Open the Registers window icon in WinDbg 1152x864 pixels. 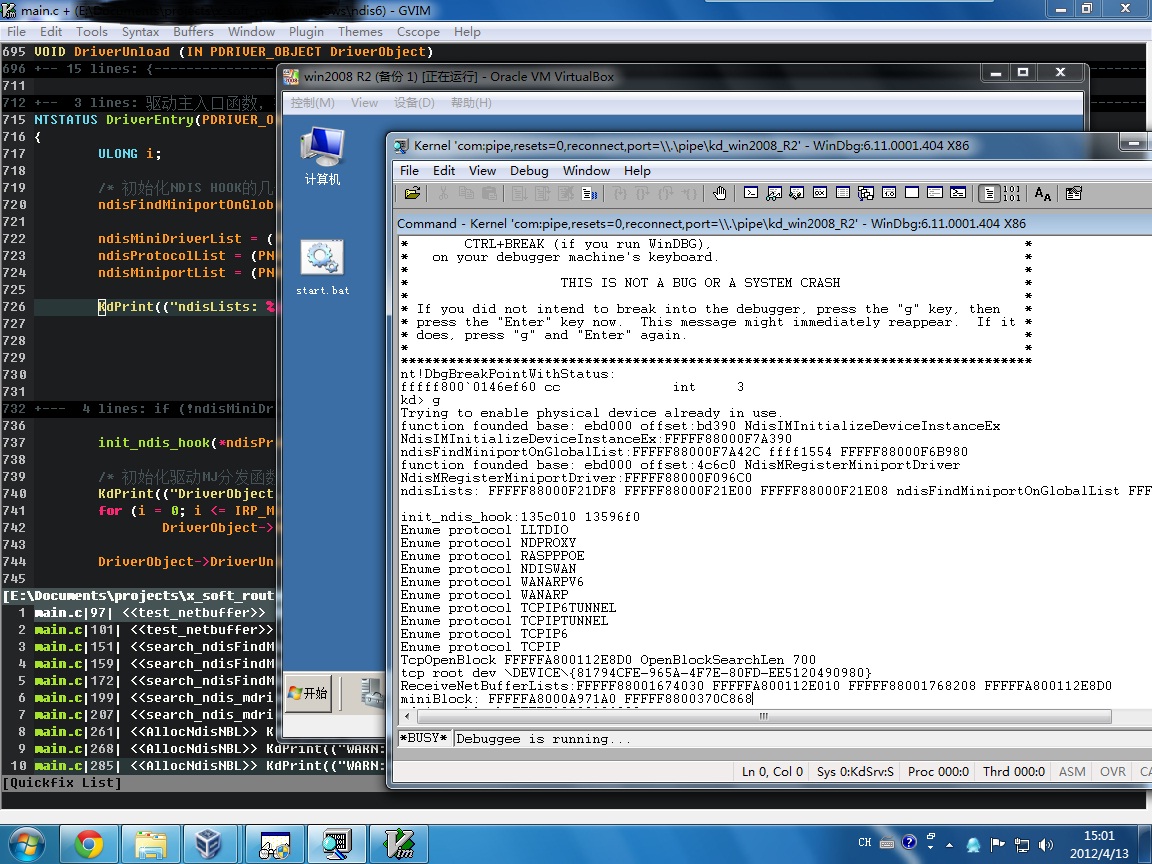pyautogui.click(x=820, y=193)
